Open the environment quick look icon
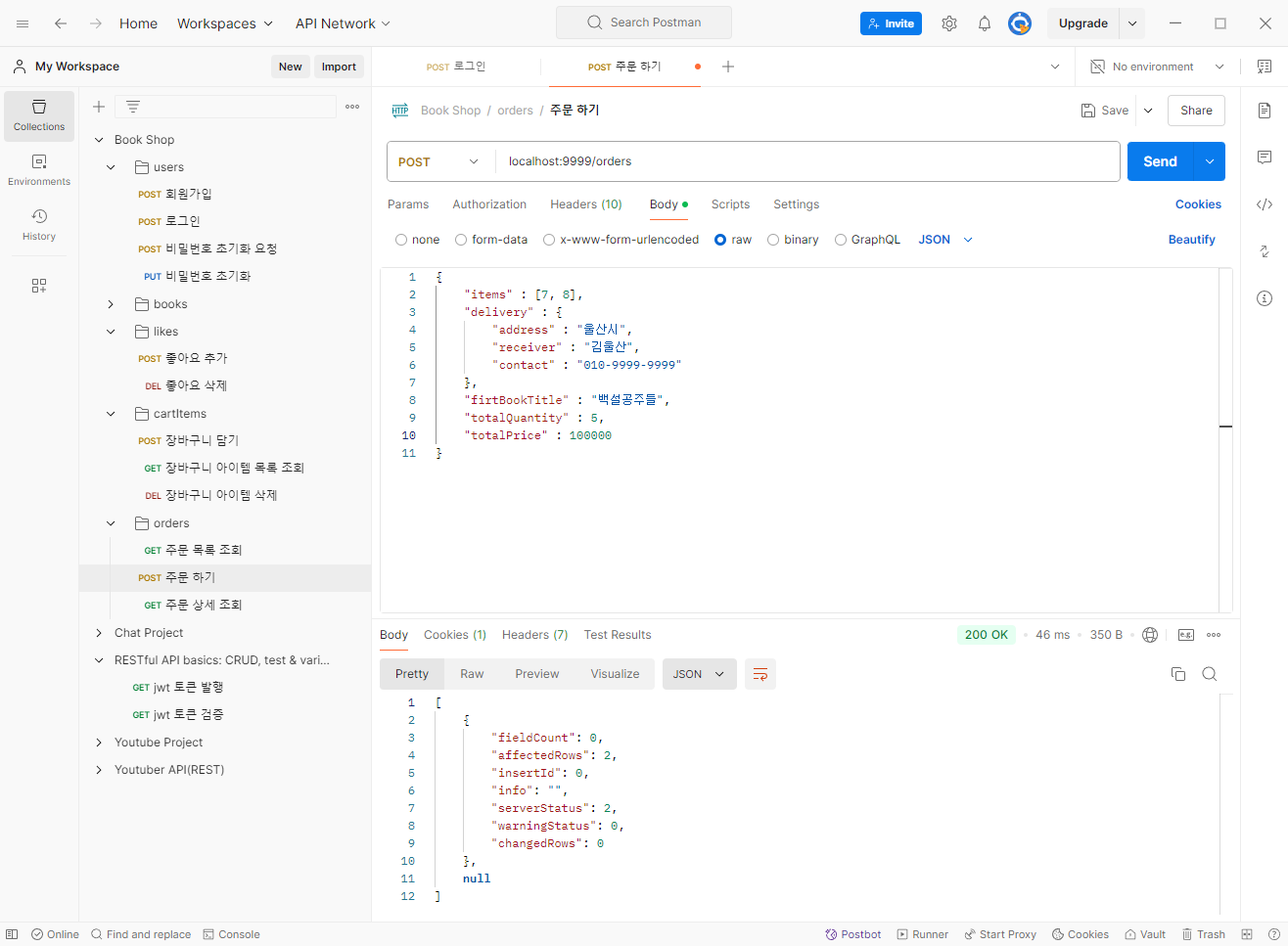Image resolution: width=1288 pixels, height=946 pixels. [x=1265, y=67]
